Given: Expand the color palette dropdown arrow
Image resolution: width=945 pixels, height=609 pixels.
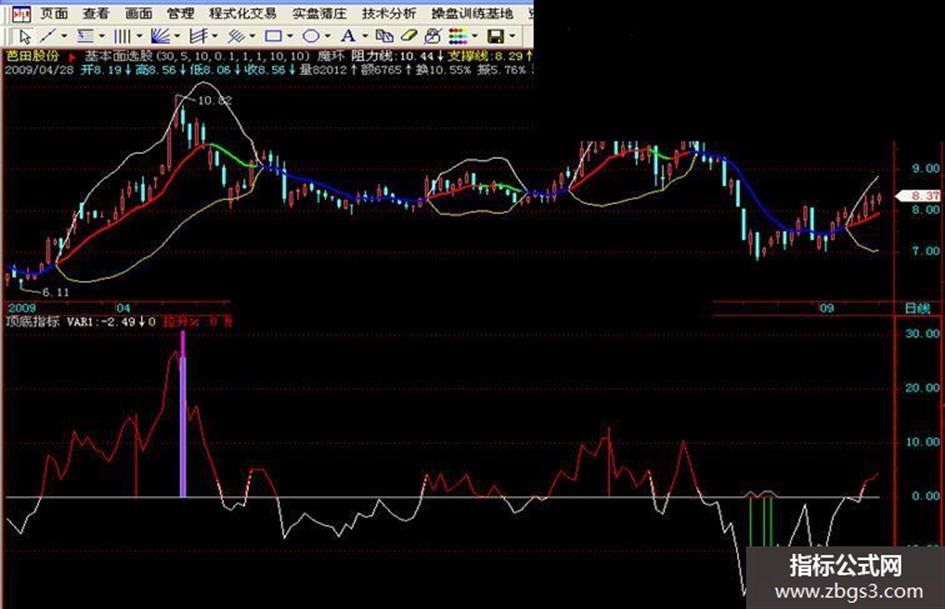Looking at the screenshot, I should pos(476,37).
